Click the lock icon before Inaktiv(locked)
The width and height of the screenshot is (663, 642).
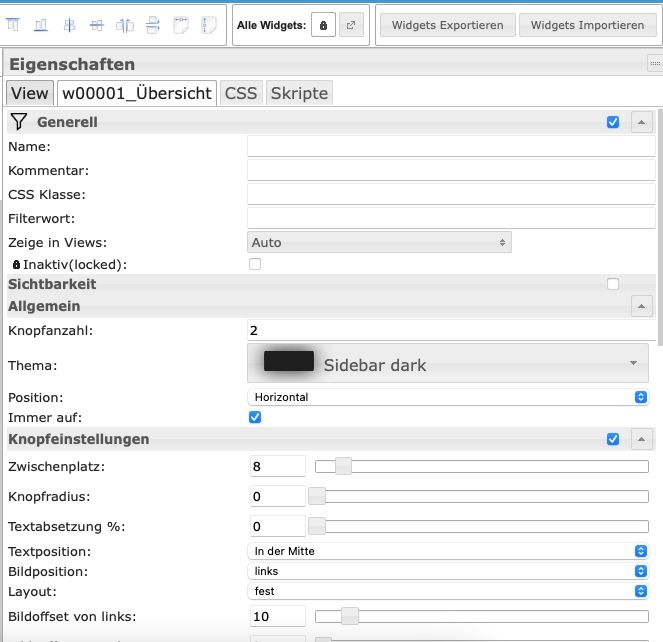click(x=16, y=264)
